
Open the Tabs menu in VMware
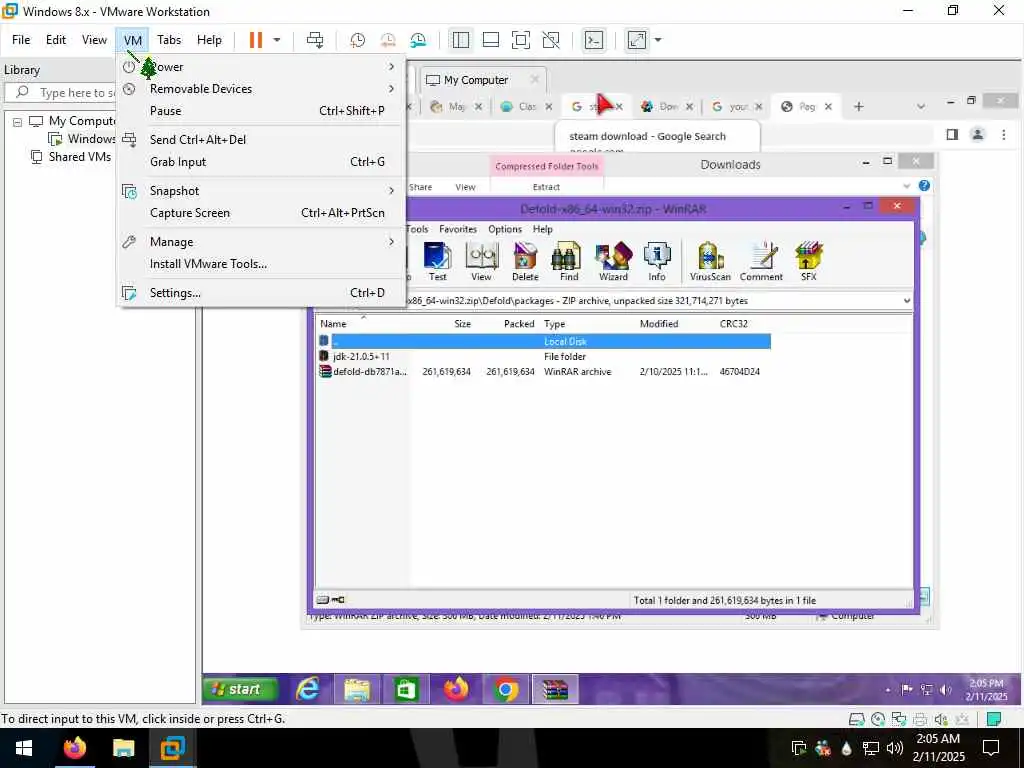pyautogui.click(x=168, y=40)
